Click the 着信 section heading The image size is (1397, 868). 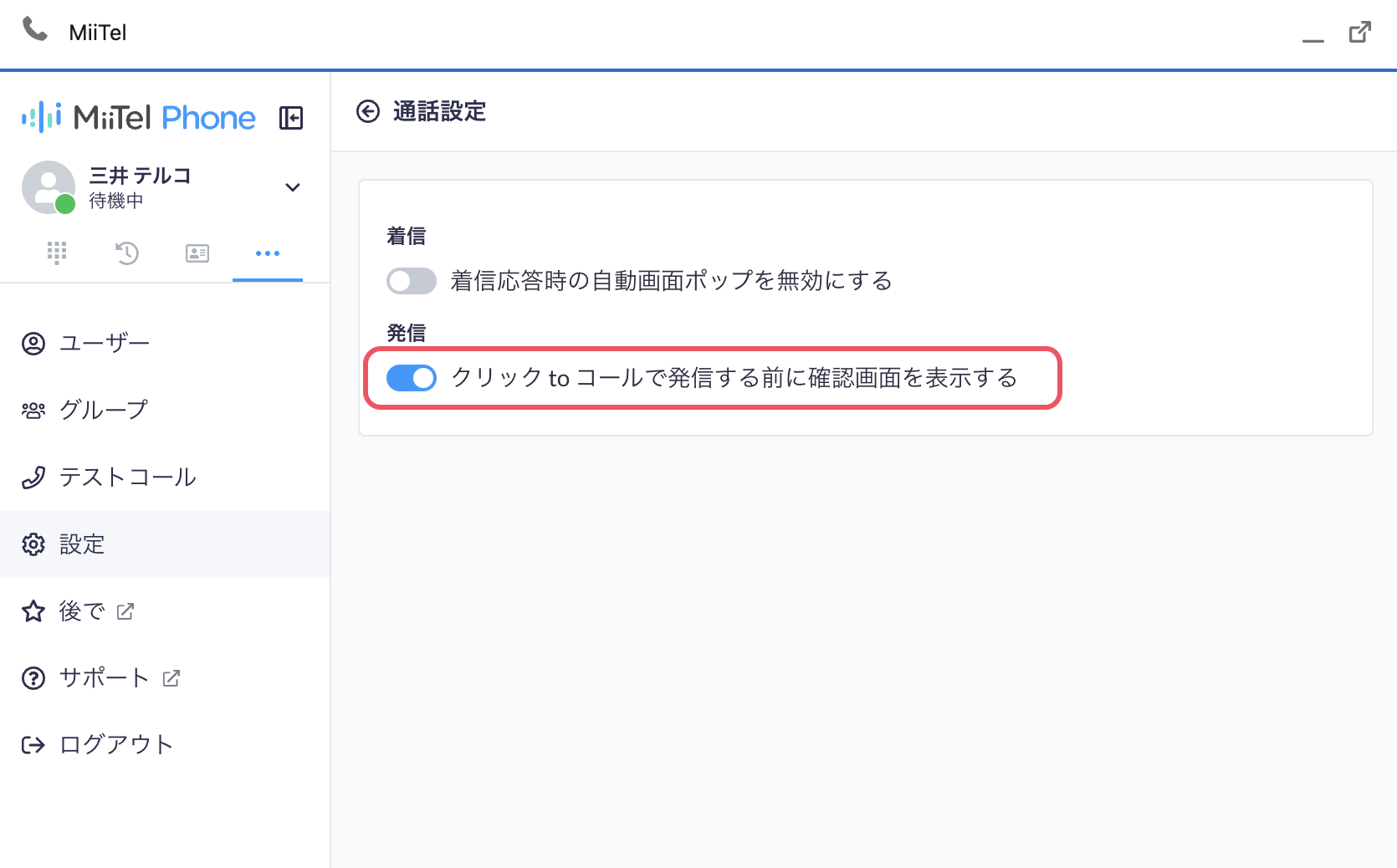407,237
